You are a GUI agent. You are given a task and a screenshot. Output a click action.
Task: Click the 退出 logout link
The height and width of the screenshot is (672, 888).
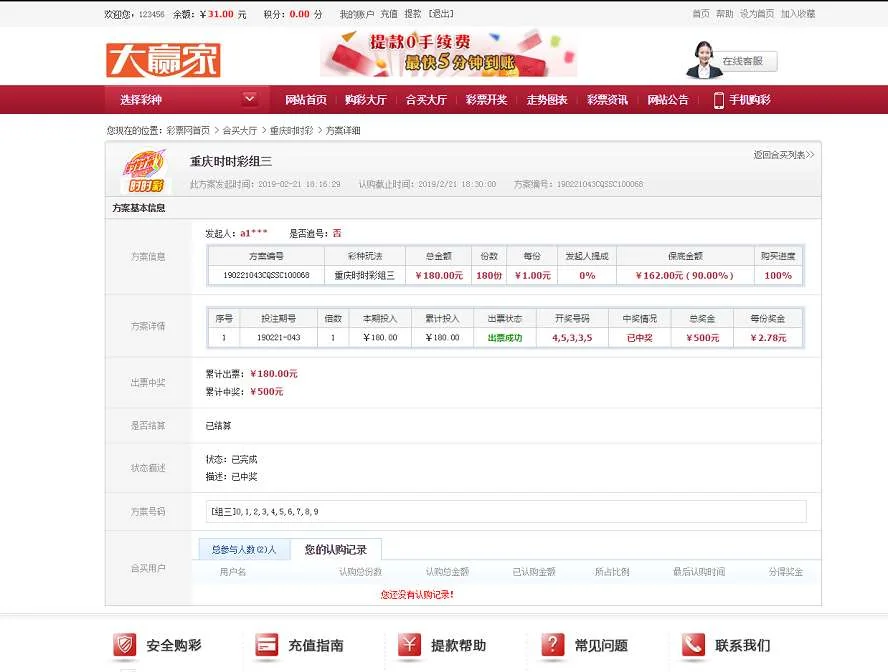click(440, 14)
